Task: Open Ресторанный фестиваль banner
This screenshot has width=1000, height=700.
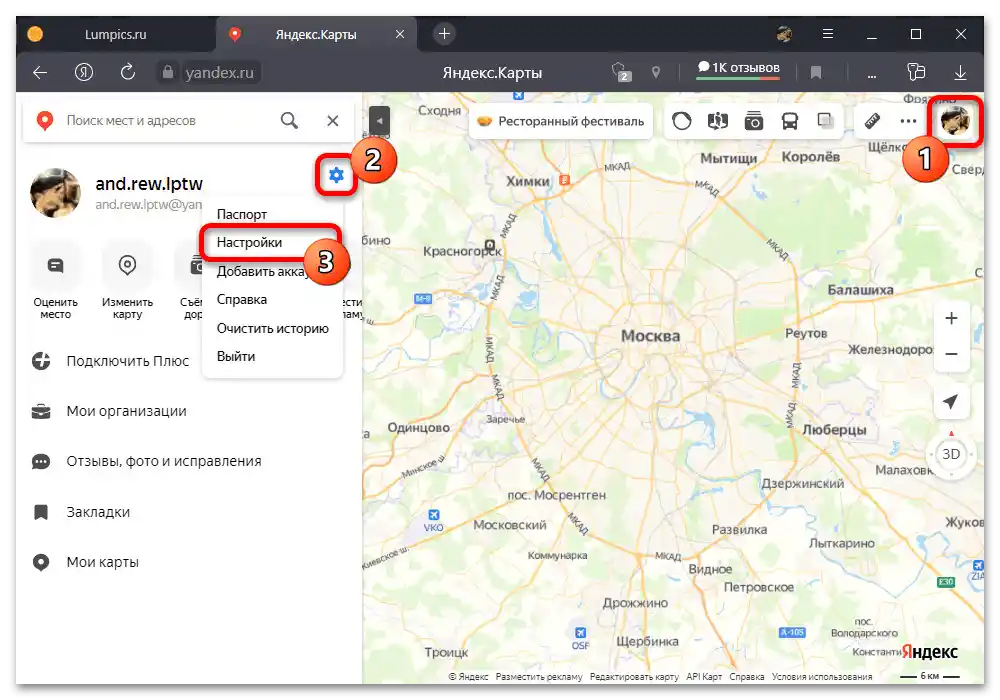Action: (561, 121)
